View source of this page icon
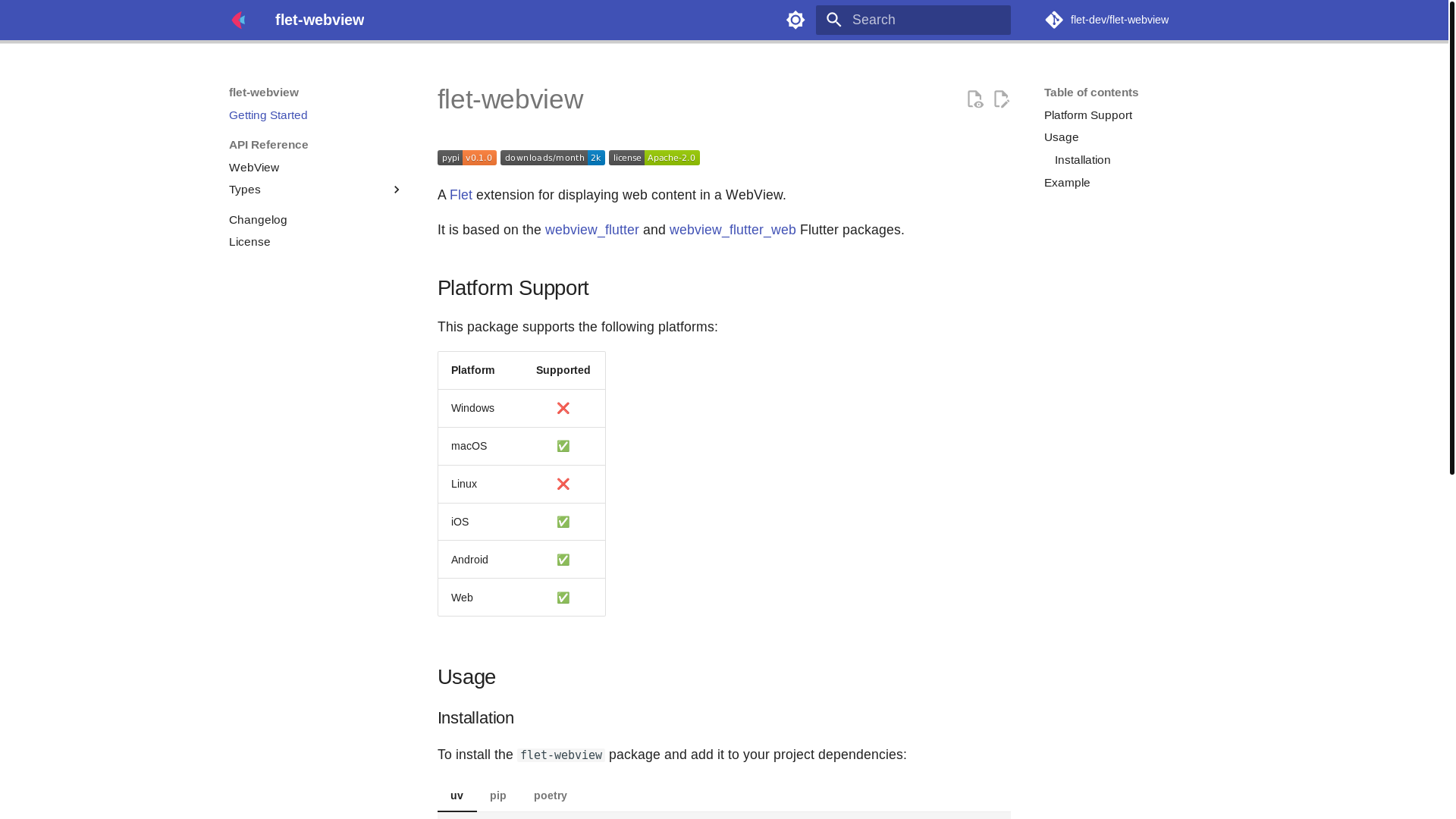This screenshot has height=819, width=1456. 975,99
